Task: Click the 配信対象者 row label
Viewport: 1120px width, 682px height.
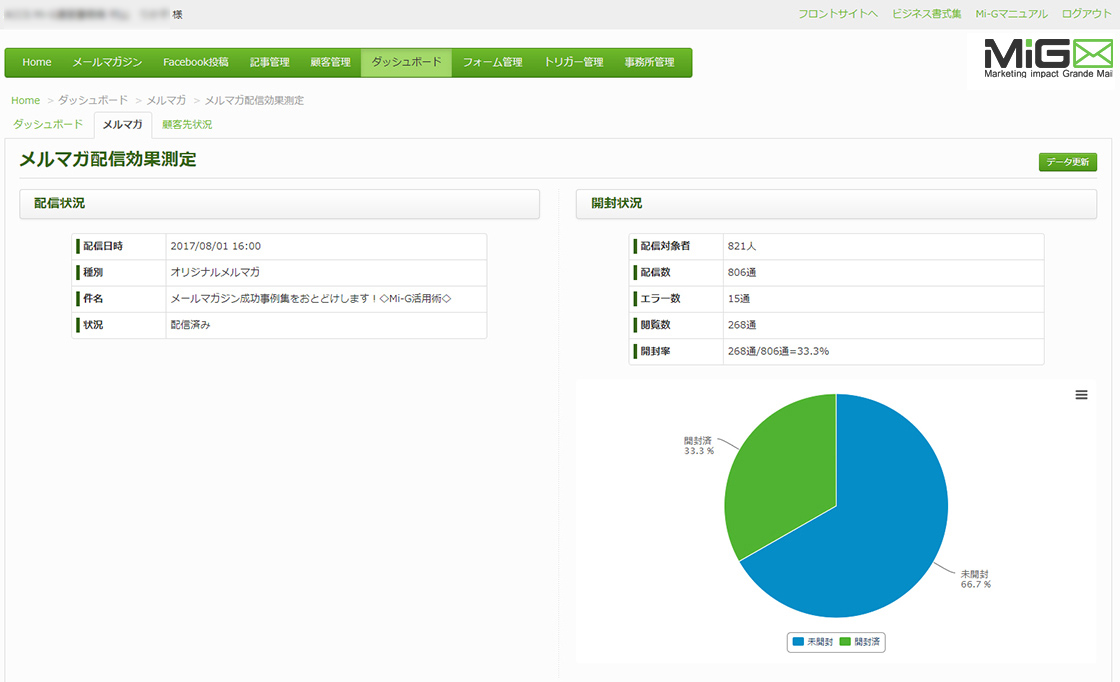Action: (665, 246)
